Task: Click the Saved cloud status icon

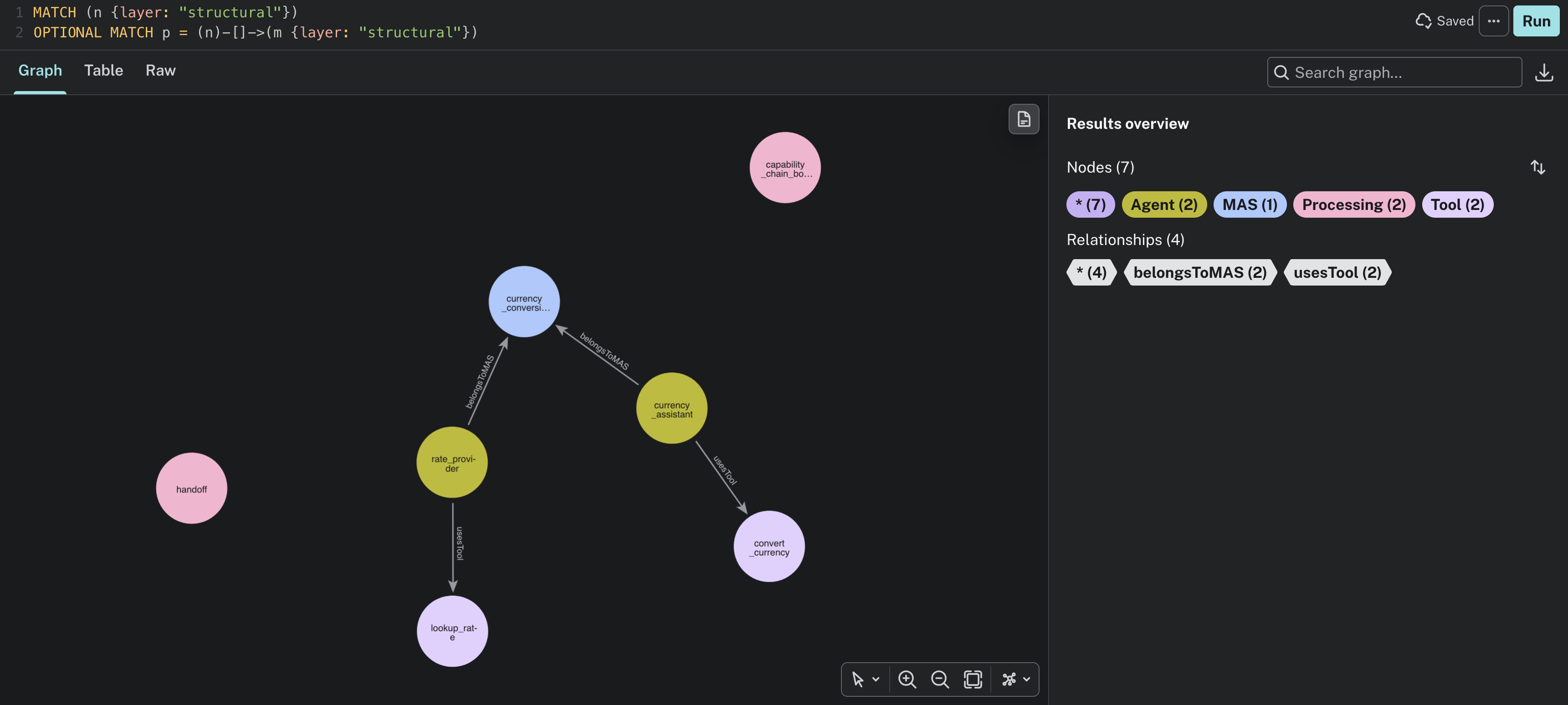Action: 1423,20
